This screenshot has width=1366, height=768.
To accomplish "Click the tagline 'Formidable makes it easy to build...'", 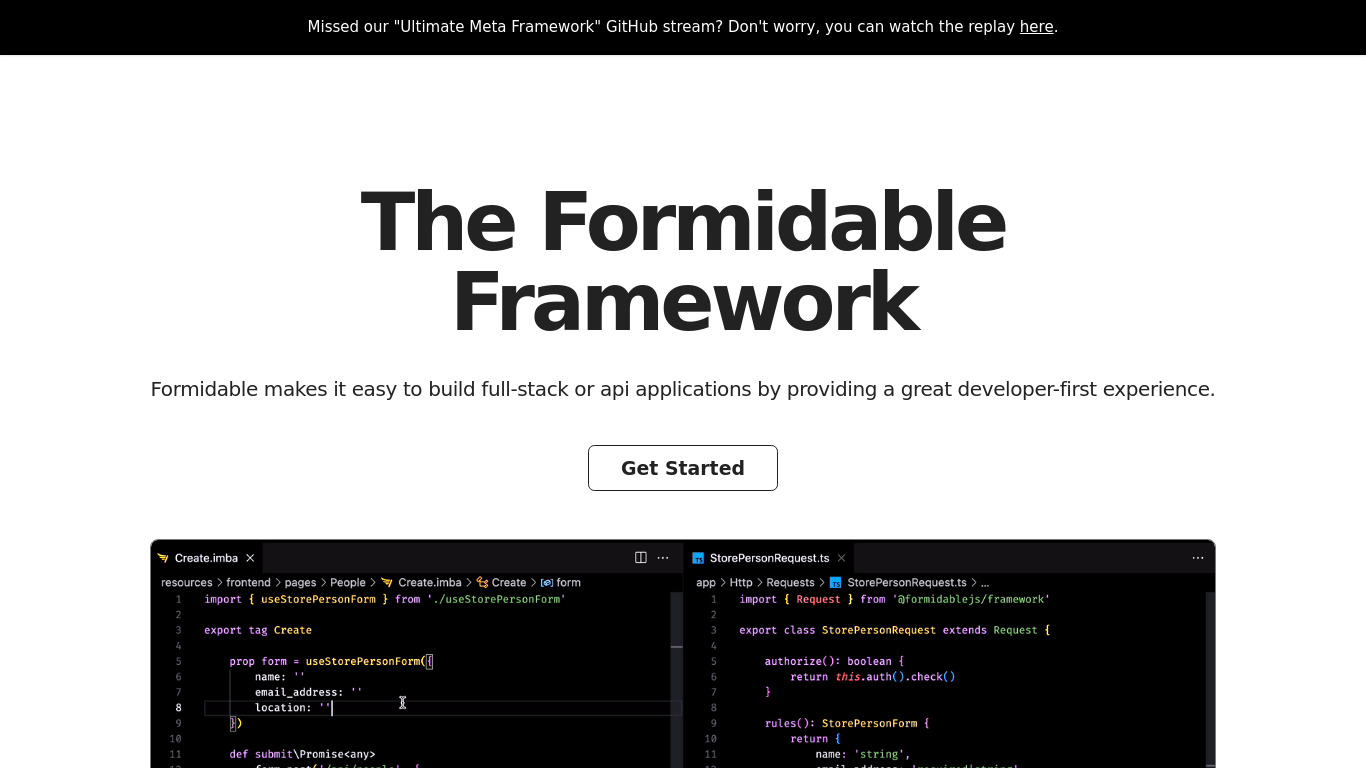I will point(683,389).
